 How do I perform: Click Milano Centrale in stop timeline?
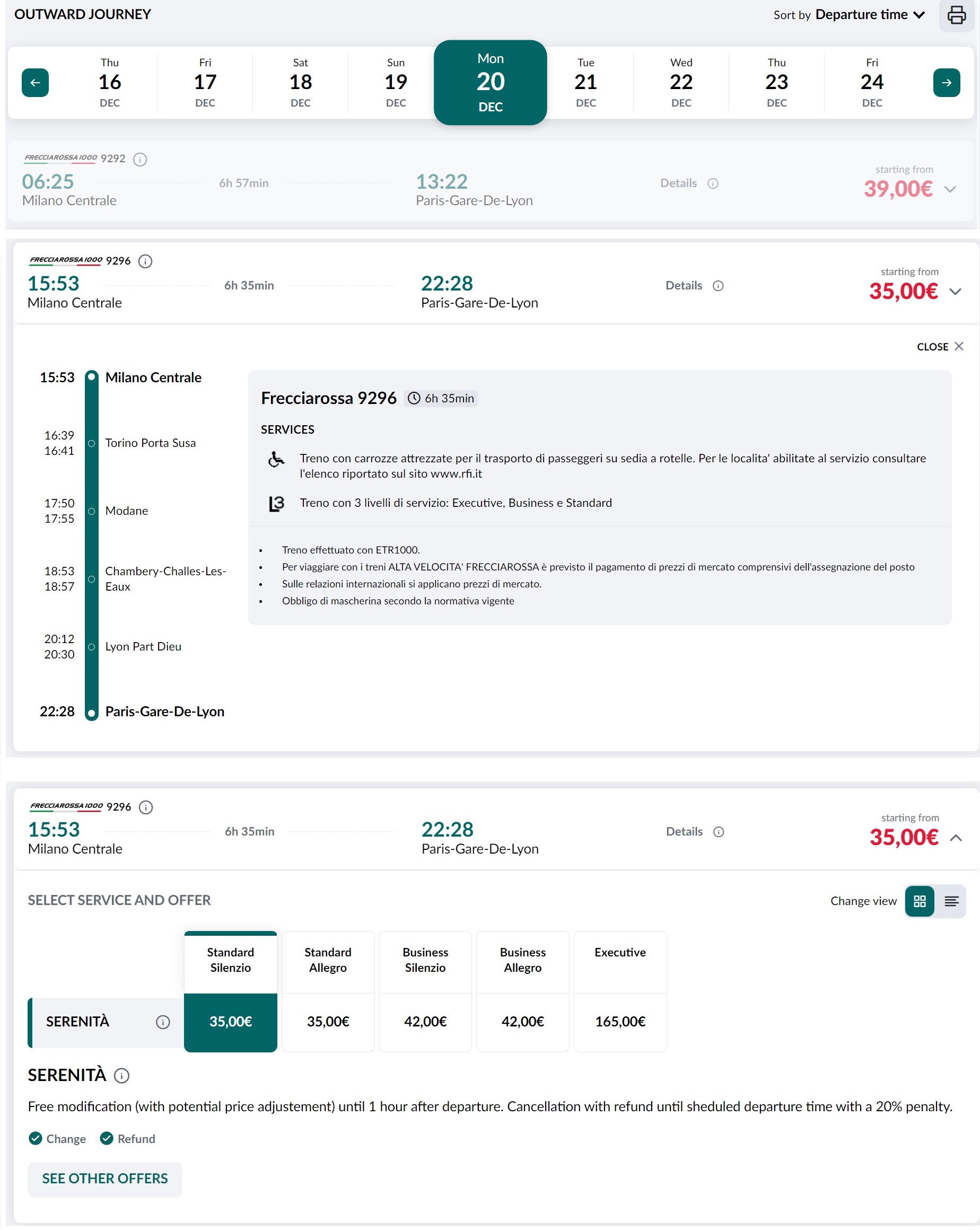coord(153,377)
